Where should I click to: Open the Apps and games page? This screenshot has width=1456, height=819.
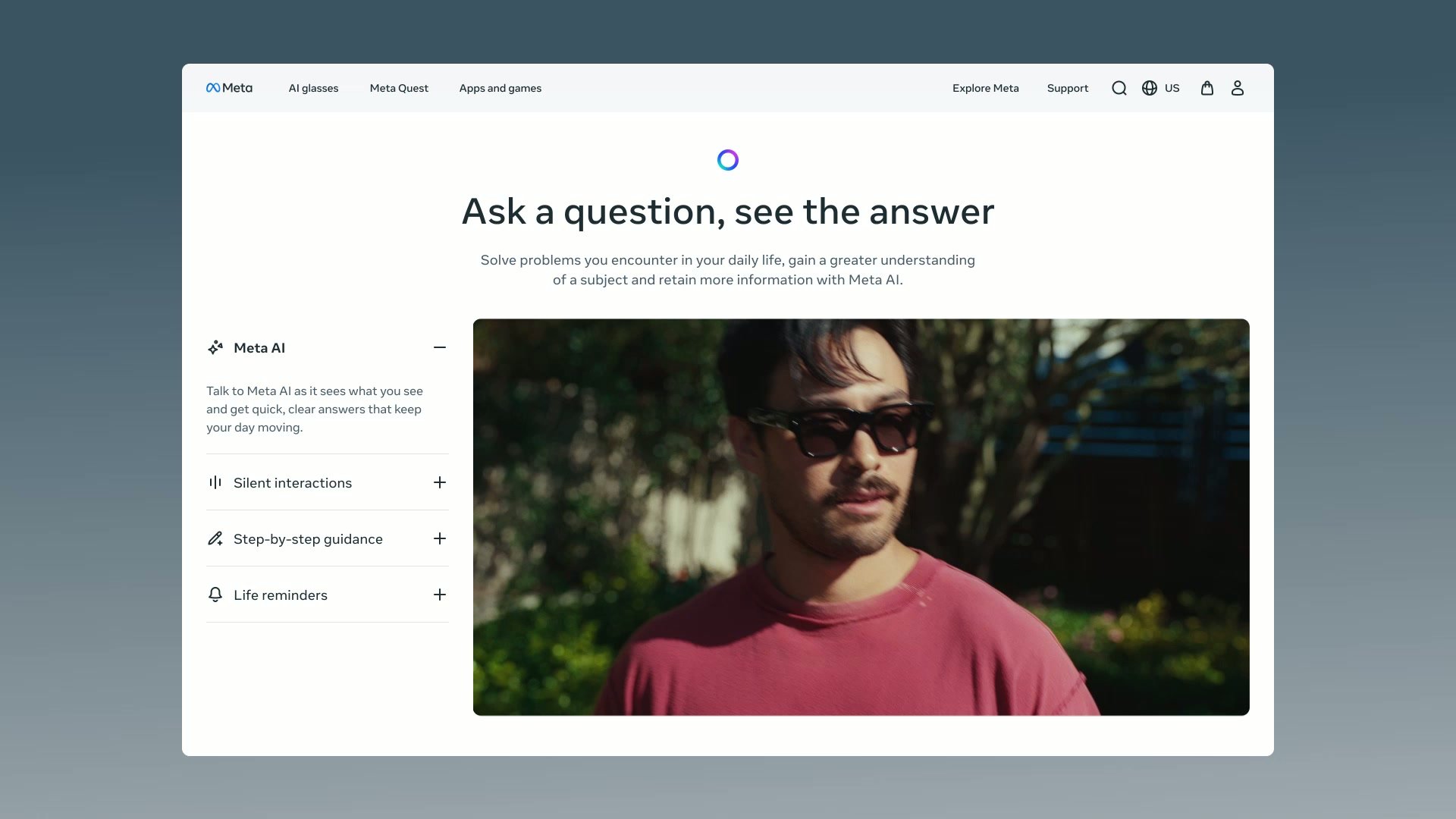500,88
